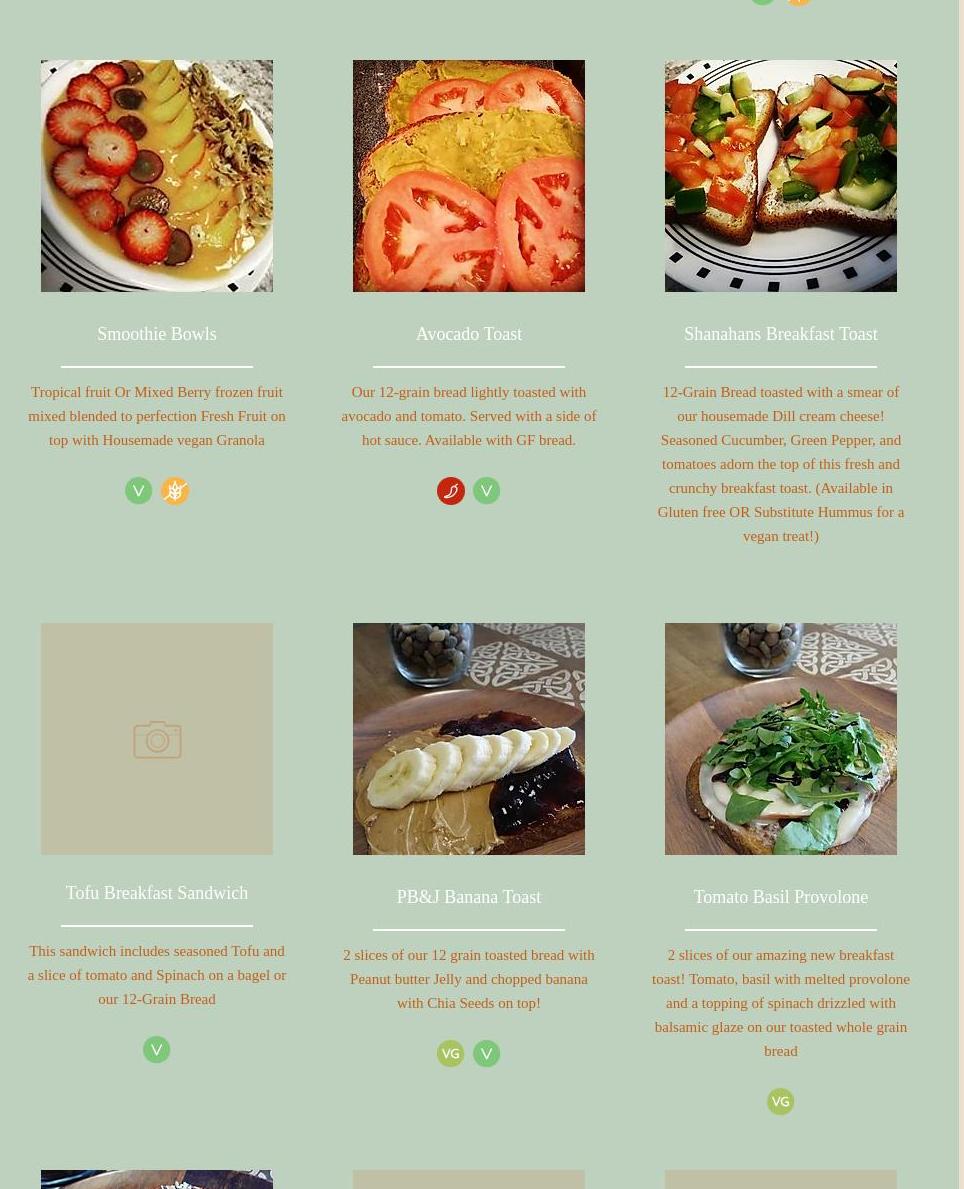The image size is (964, 1189).
Task: Select the Tofu Breakfast Sandwich title
Action: click(157, 893)
